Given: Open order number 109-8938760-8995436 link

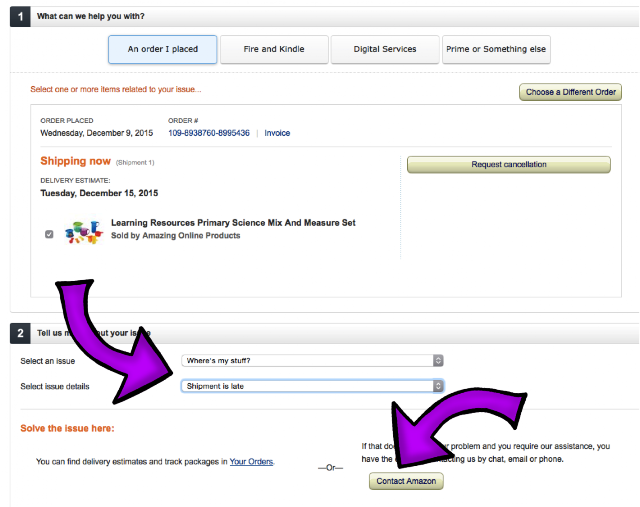Looking at the screenshot, I should 209,133.
